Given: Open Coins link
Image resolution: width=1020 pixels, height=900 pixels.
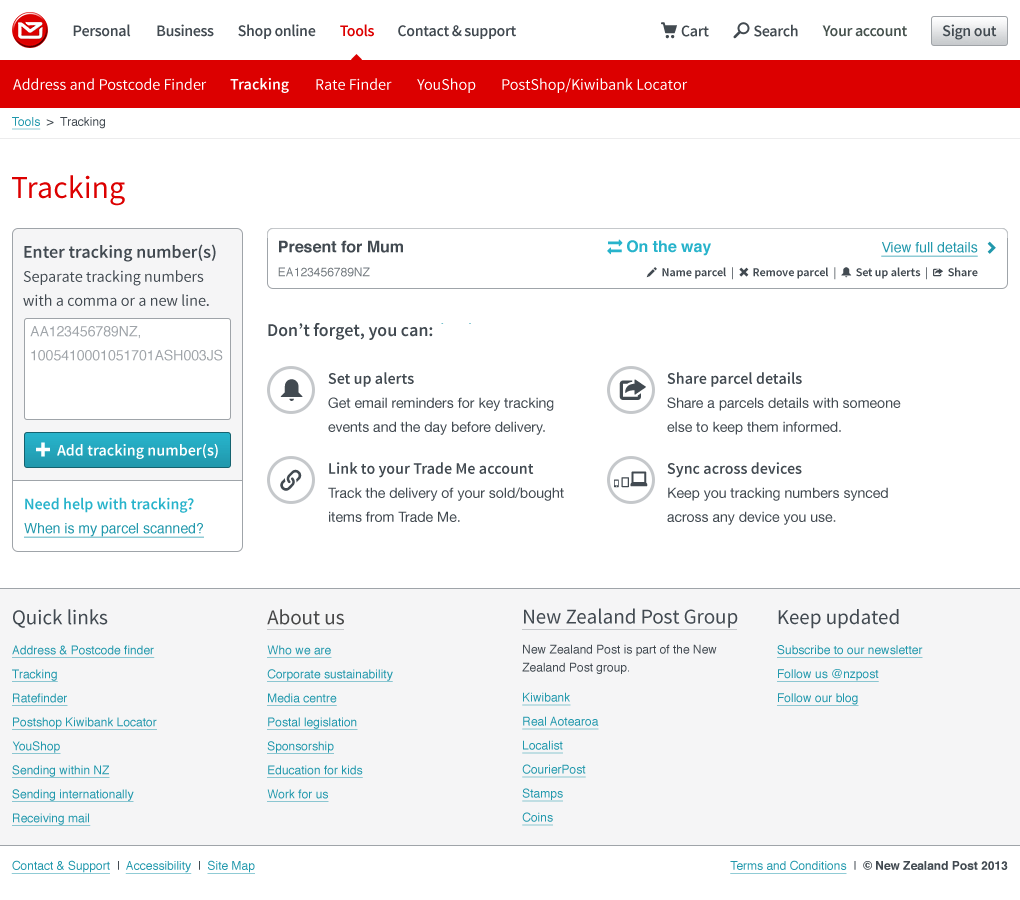Looking at the screenshot, I should 537,818.
